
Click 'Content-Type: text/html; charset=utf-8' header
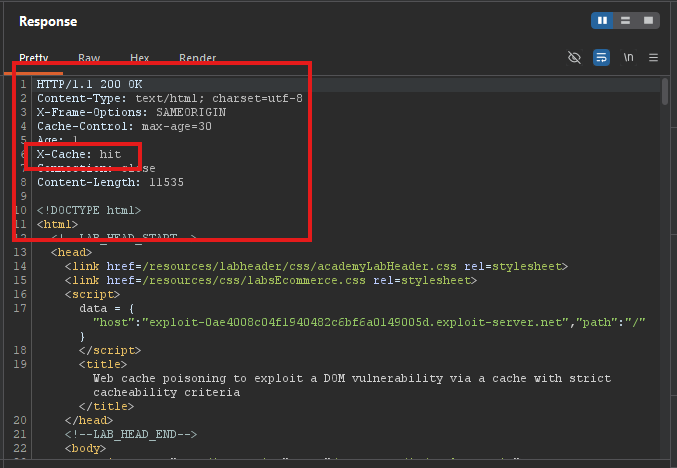pos(170,98)
